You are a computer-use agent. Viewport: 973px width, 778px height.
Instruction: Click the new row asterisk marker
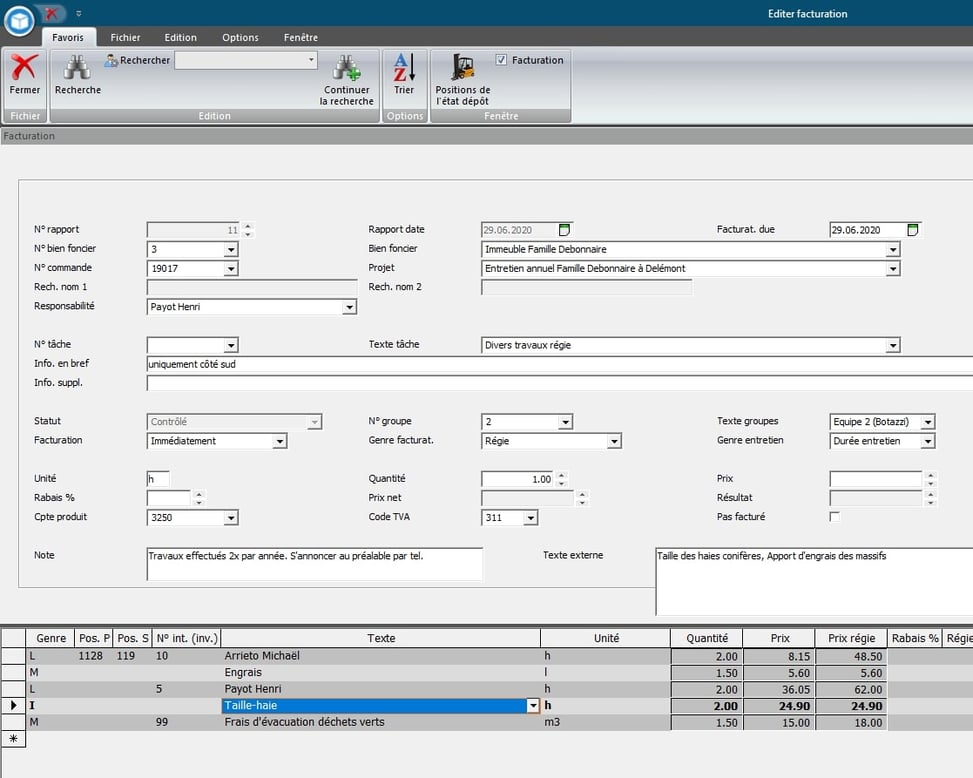[13, 738]
